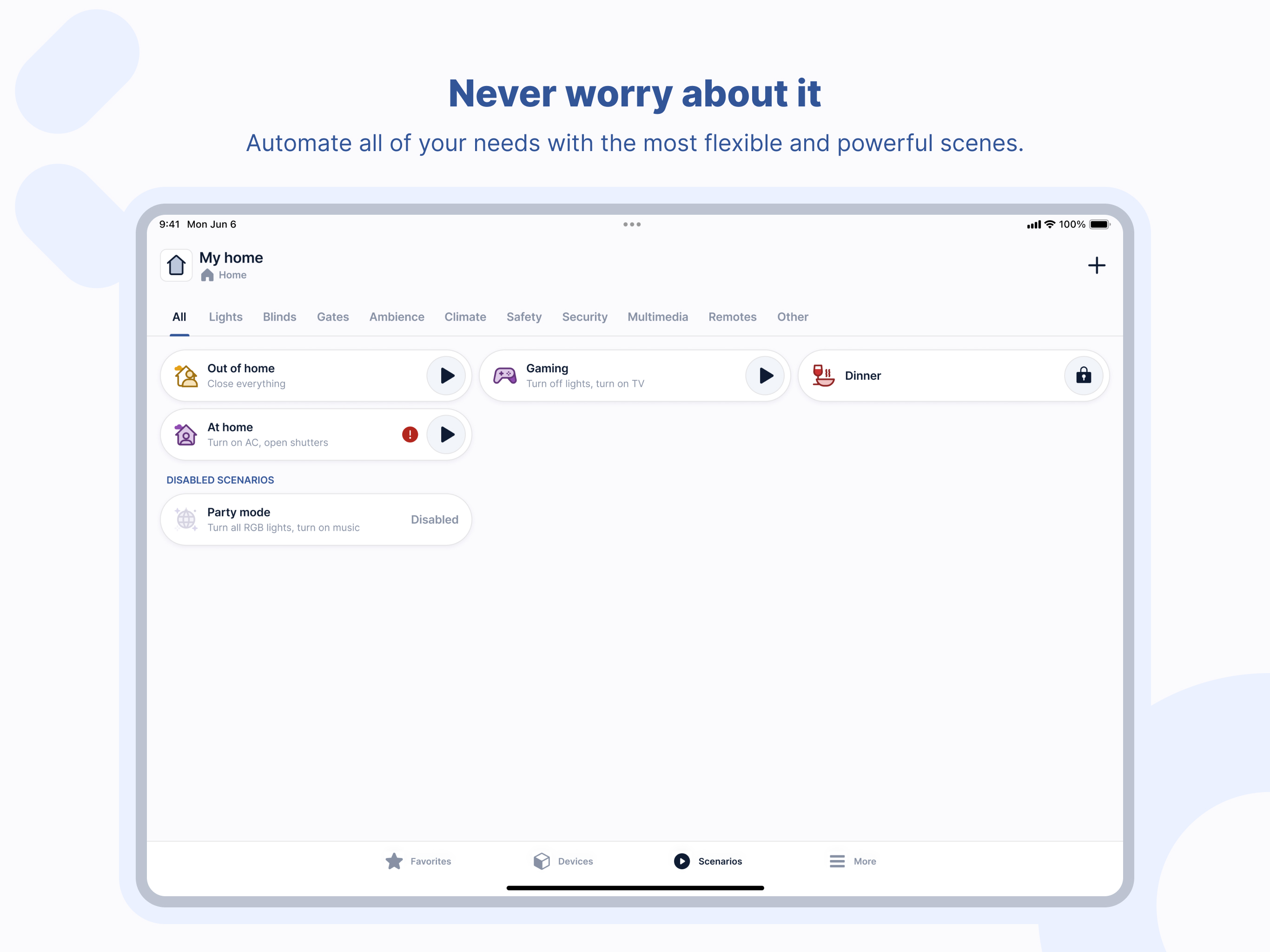Select the At home title text

click(x=230, y=427)
